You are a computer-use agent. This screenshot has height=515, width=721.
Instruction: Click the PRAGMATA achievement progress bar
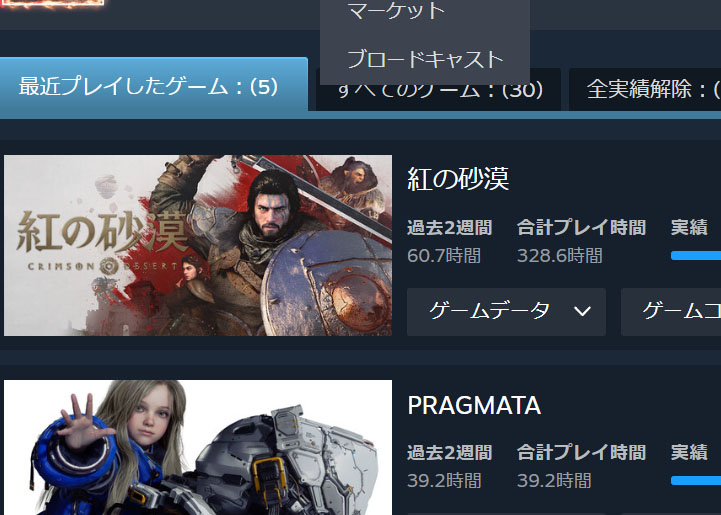[x=696, y=481]
